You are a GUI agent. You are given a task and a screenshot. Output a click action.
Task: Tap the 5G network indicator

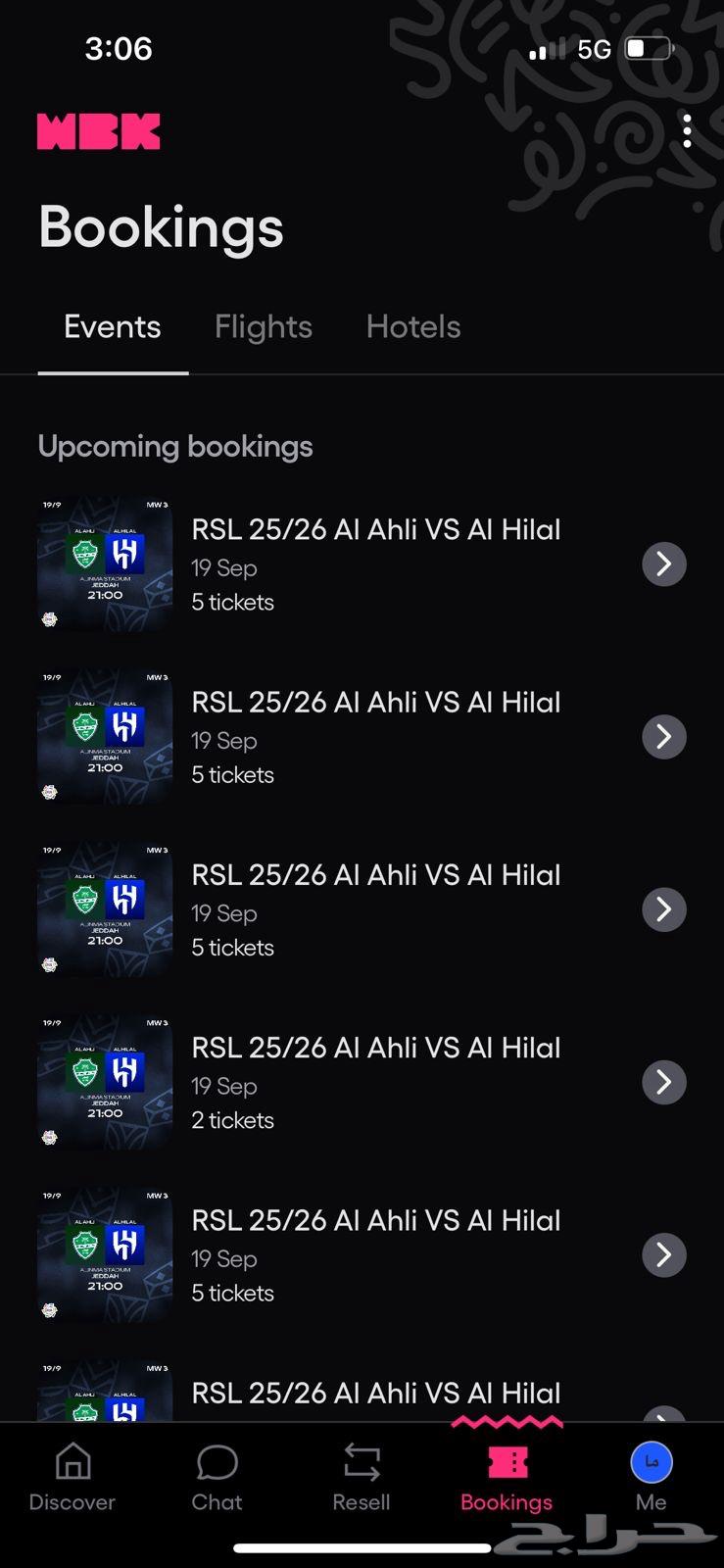point(593,47)
